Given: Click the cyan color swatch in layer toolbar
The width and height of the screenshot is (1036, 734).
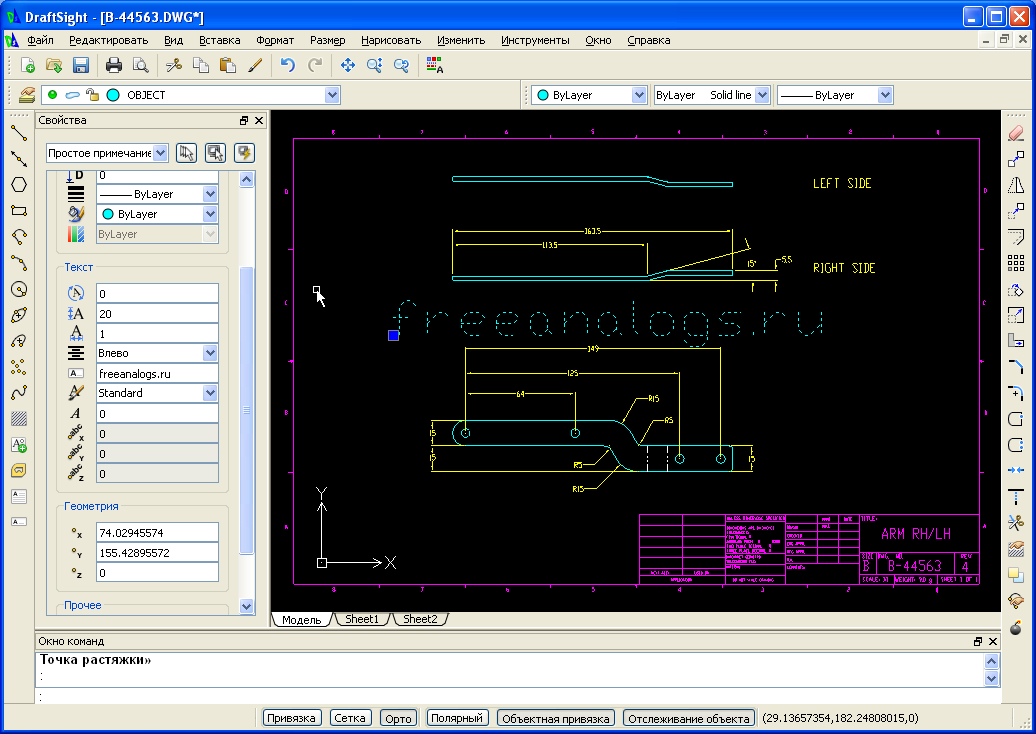Looking at the screenshot, I should (x=113, y=95).
